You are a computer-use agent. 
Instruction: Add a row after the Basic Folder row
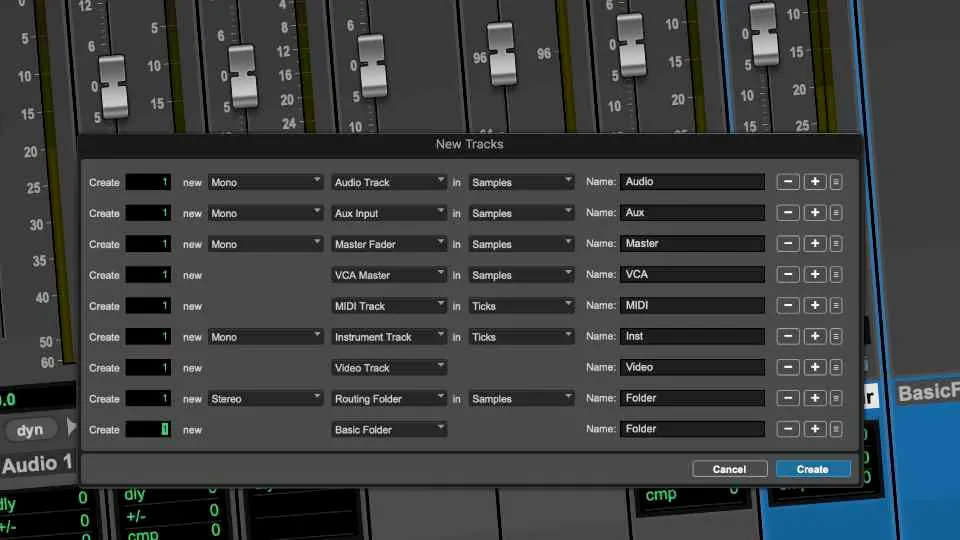(x=815, y=429)
